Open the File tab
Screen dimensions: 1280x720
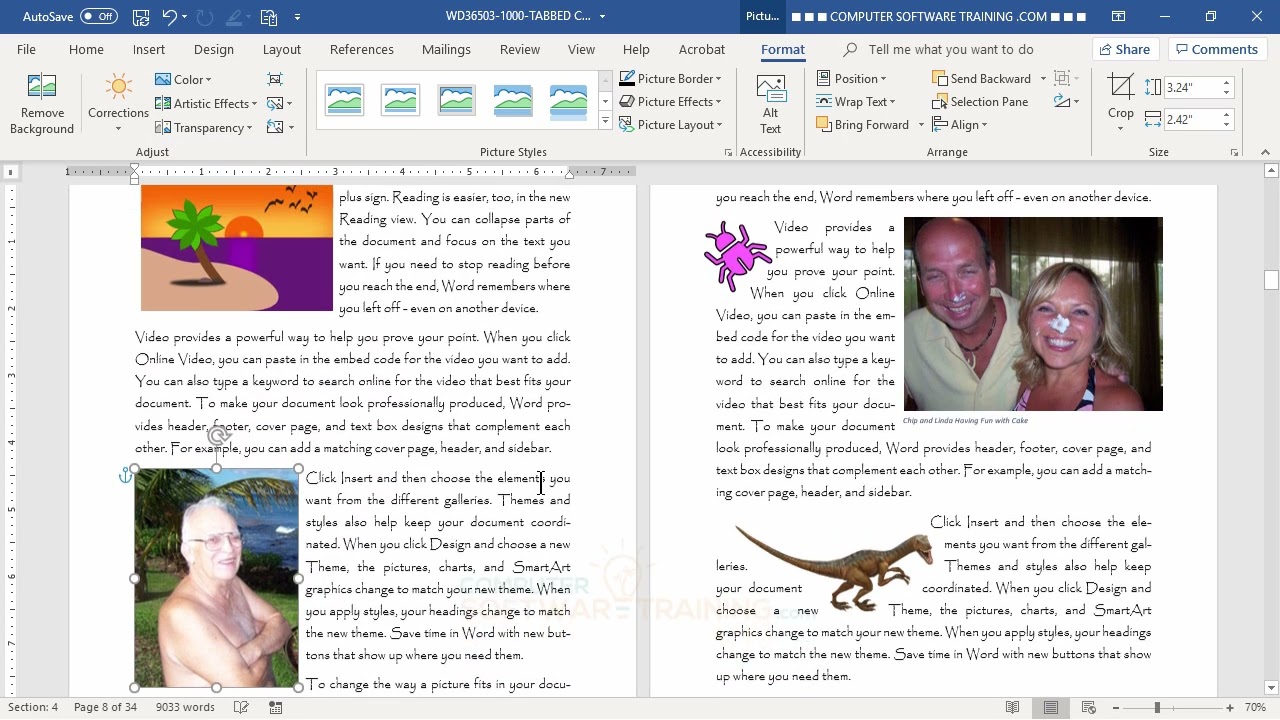[x=26, y=49]
